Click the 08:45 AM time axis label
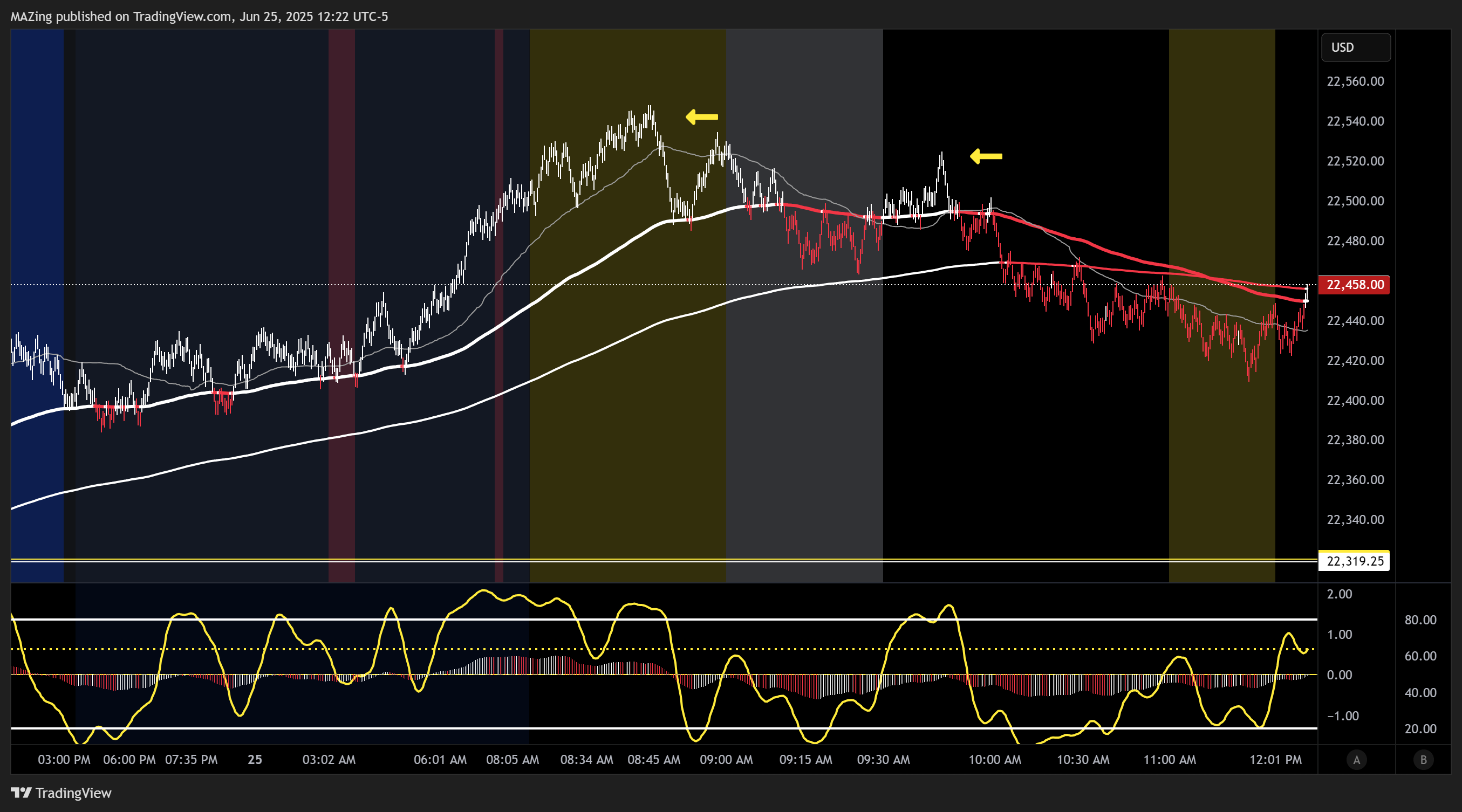The height and width of the screenshot is (812, 1462). 654,760
